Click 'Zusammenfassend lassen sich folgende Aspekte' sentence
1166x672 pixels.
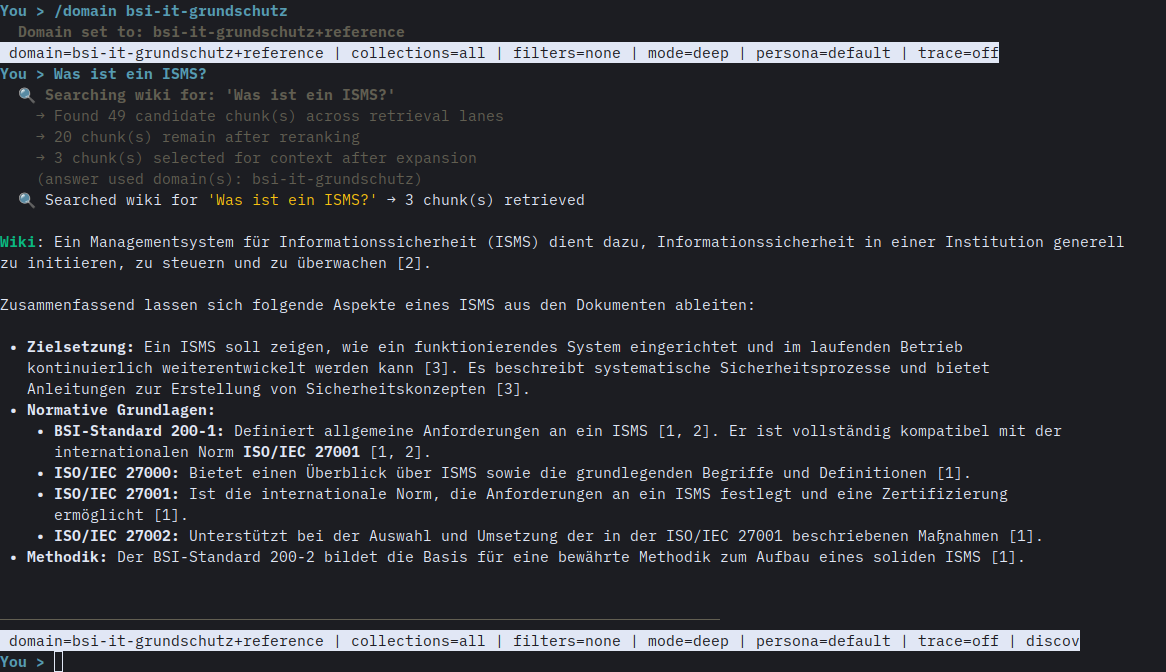tap(378, 305)
